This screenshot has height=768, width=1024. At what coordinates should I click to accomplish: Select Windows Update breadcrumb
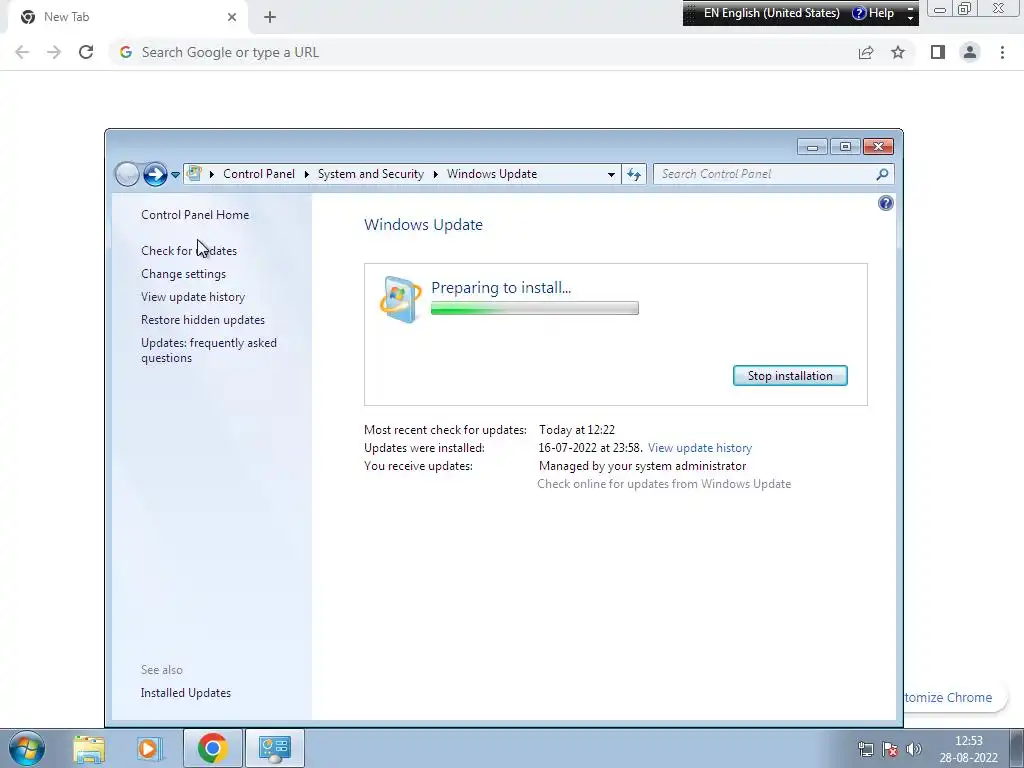tap(492, 174)
